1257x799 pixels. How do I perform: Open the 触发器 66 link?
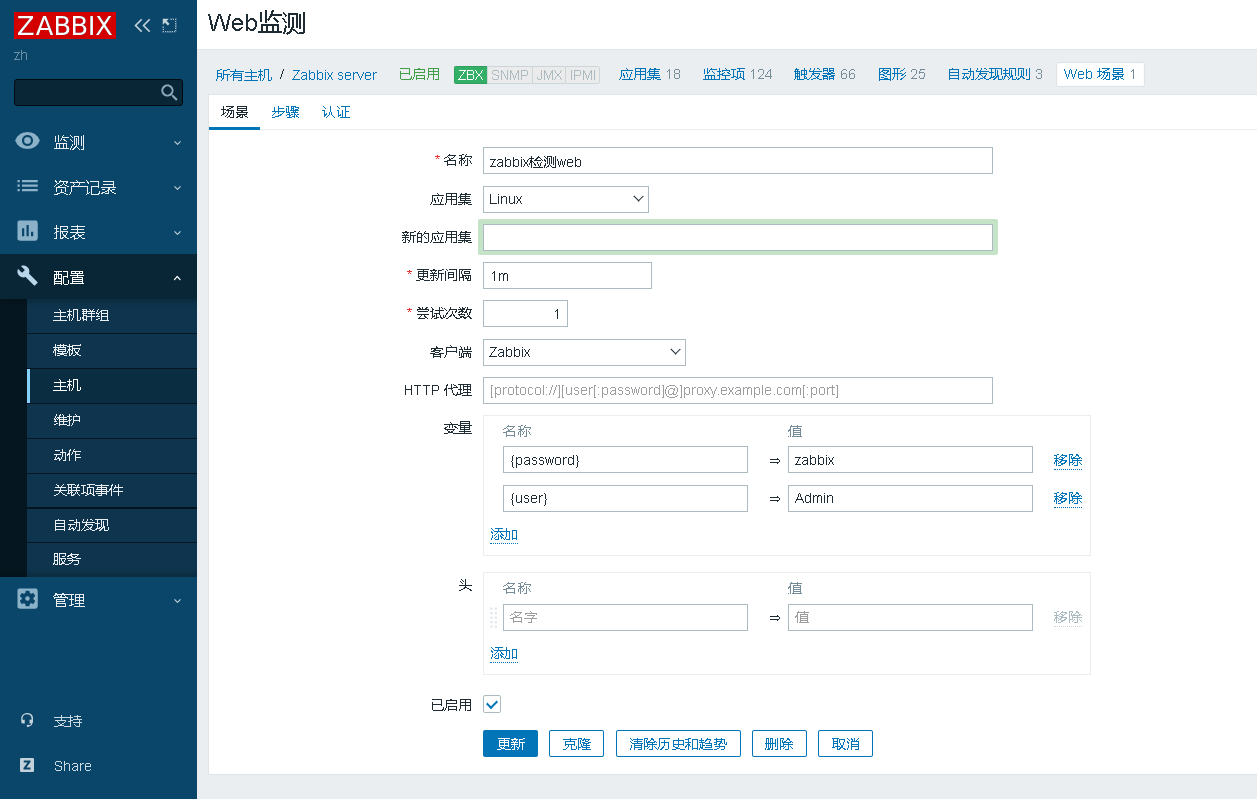pyautogui.click(x=824, y=74)
